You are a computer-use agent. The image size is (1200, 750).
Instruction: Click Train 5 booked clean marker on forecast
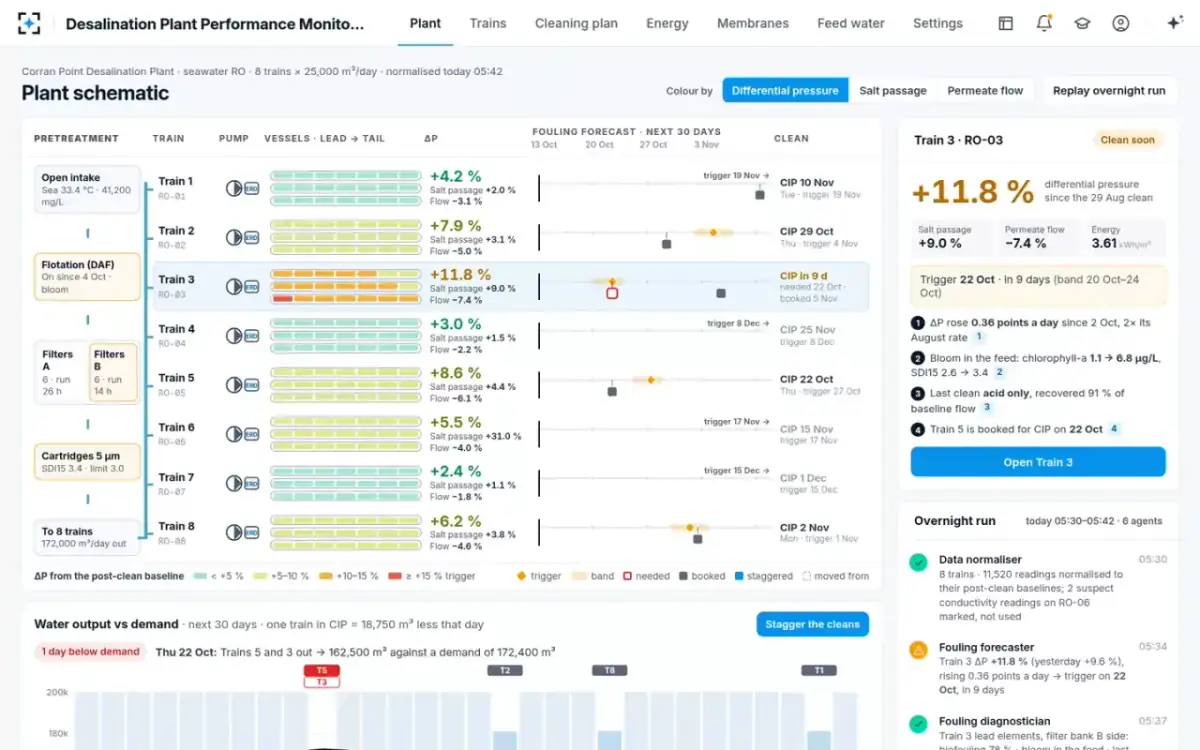pos(612,391)
